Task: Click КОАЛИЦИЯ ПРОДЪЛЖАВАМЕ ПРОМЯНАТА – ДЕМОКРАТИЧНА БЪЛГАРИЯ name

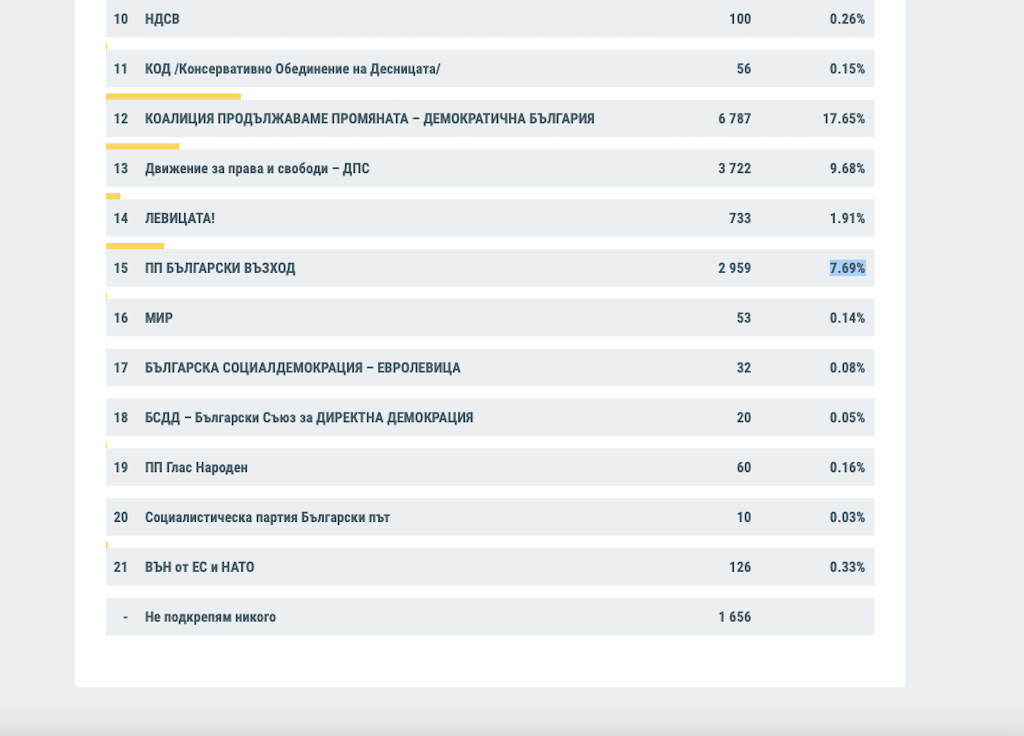Action: click(x=369, y=119)
